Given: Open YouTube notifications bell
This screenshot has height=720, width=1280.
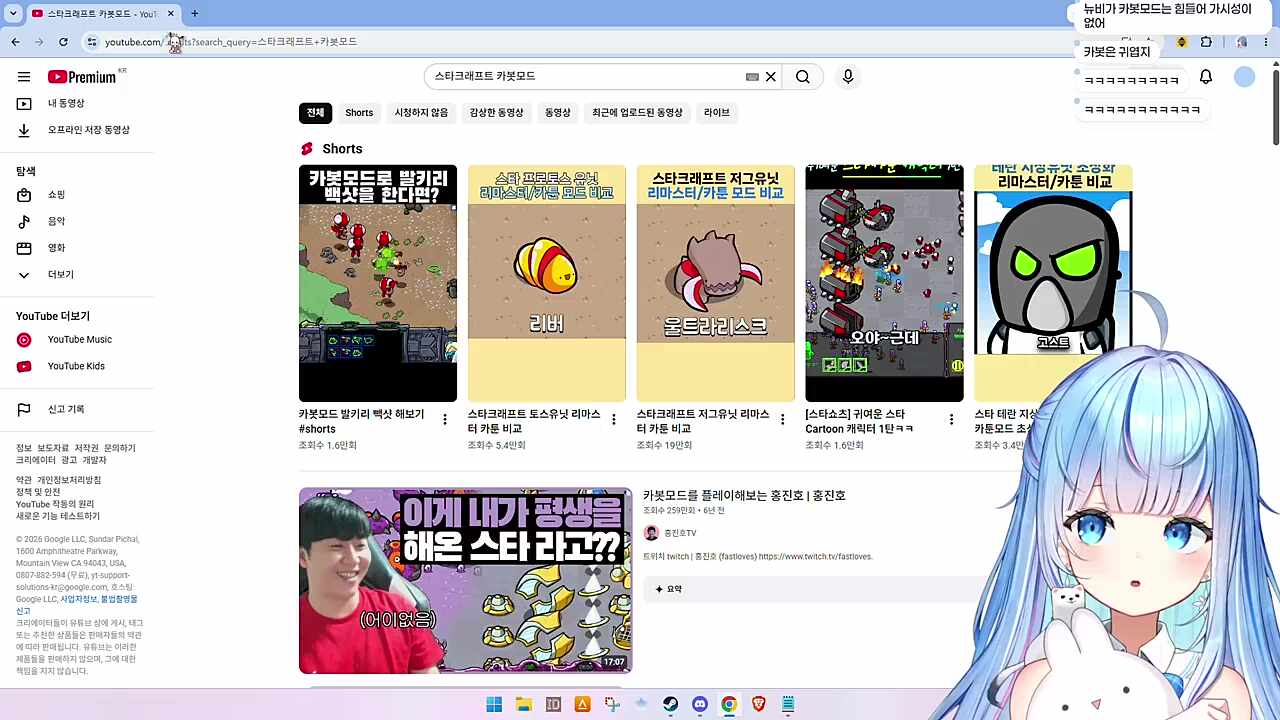Looking at the screenshot, I should 1206,77.
